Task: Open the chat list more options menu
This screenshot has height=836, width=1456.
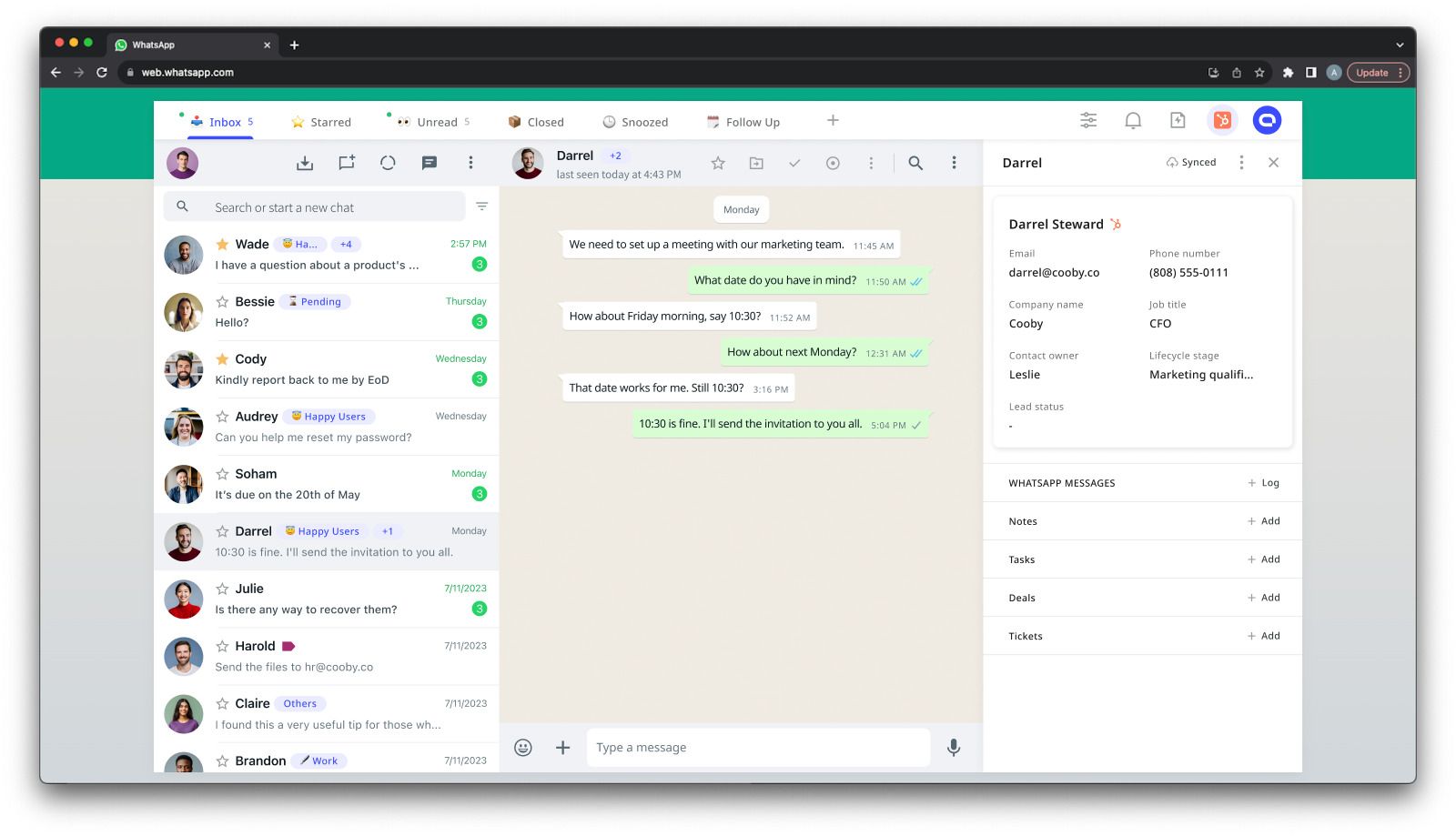Action: (x=470, y=163)
